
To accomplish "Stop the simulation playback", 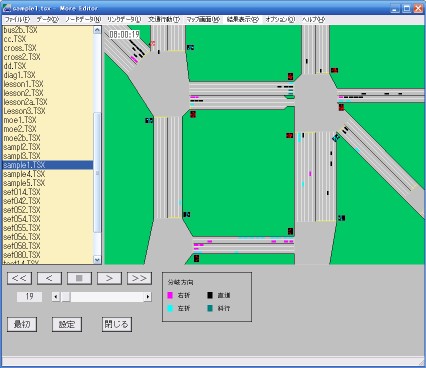I will pos(79,278).
